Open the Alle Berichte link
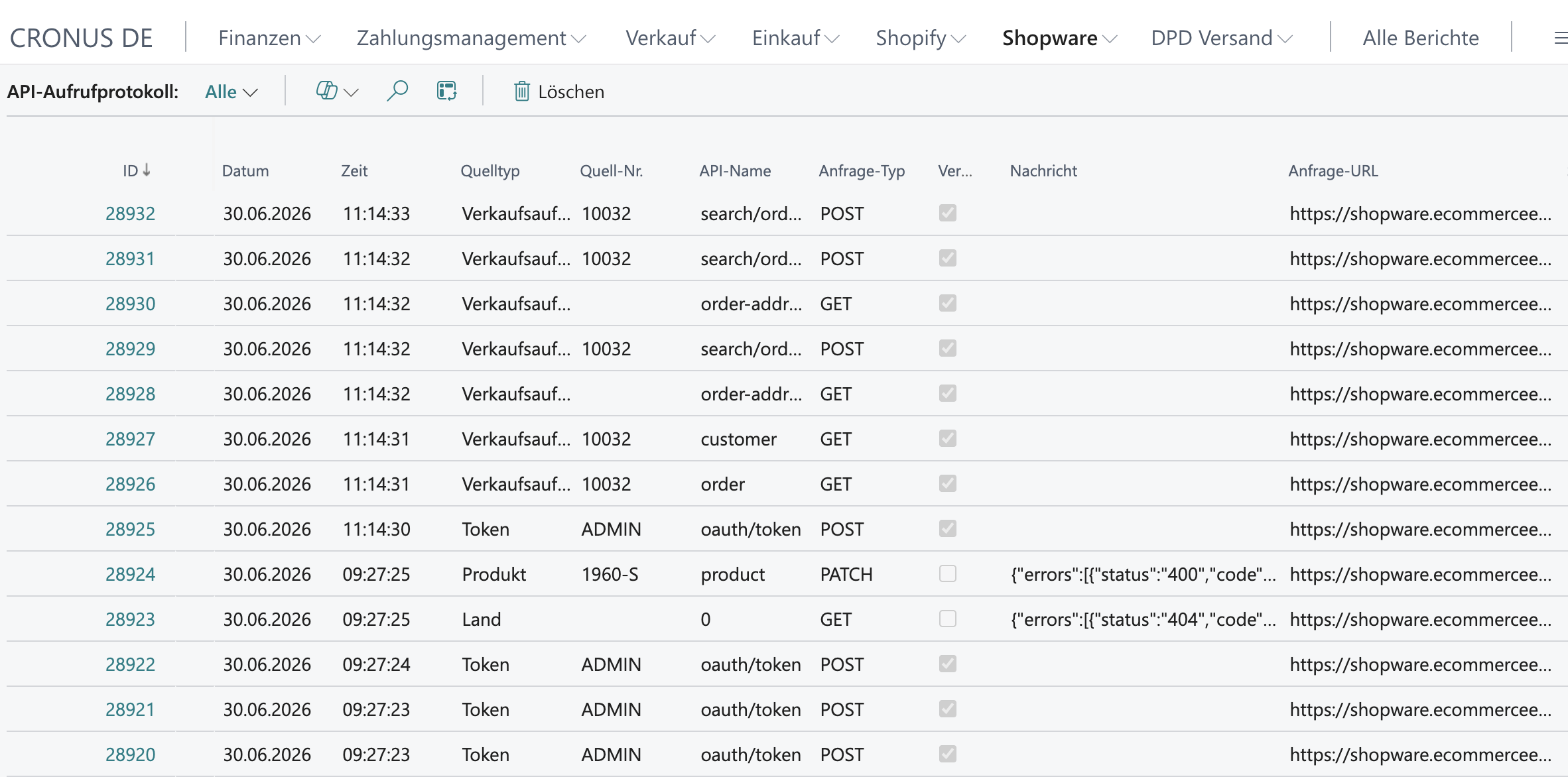This screenshot has width=1568, height=777. coord(1421,38)
